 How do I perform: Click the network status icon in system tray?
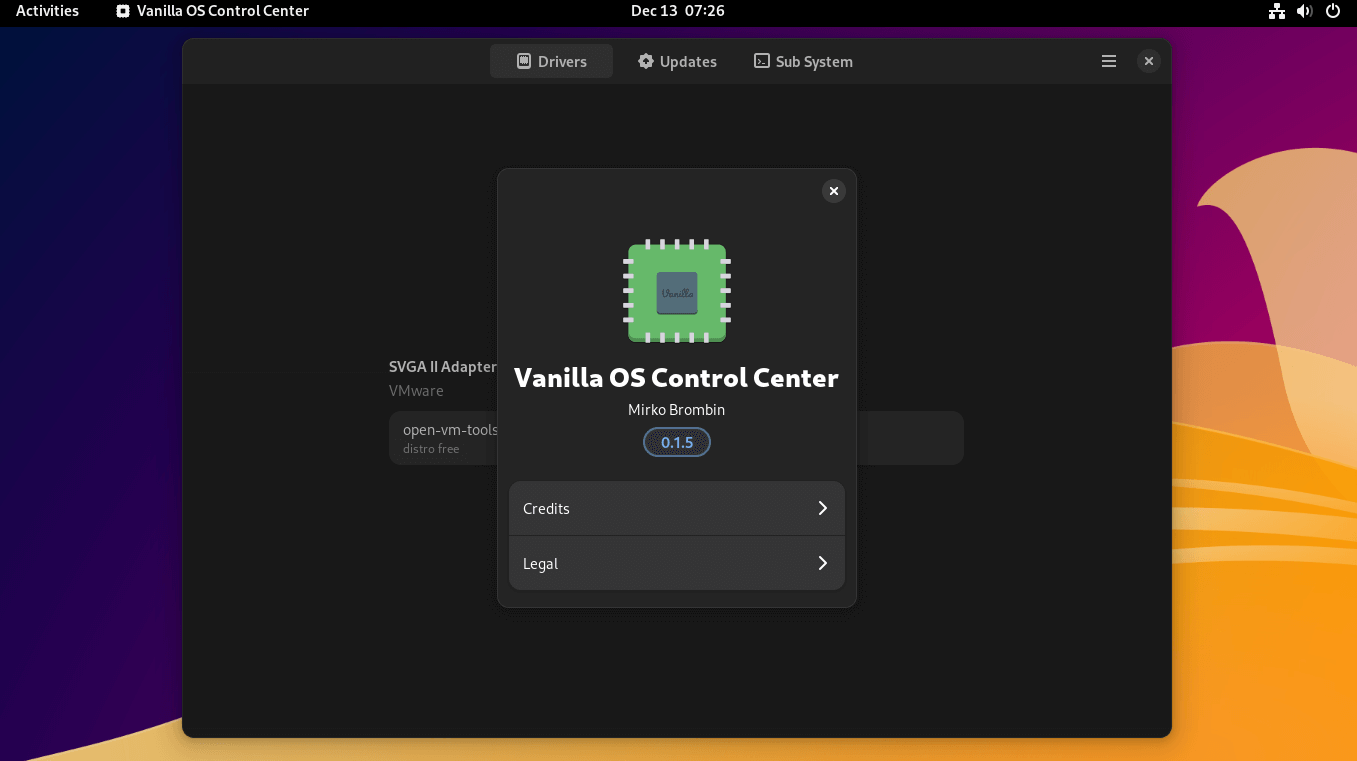click(1276, 11)
